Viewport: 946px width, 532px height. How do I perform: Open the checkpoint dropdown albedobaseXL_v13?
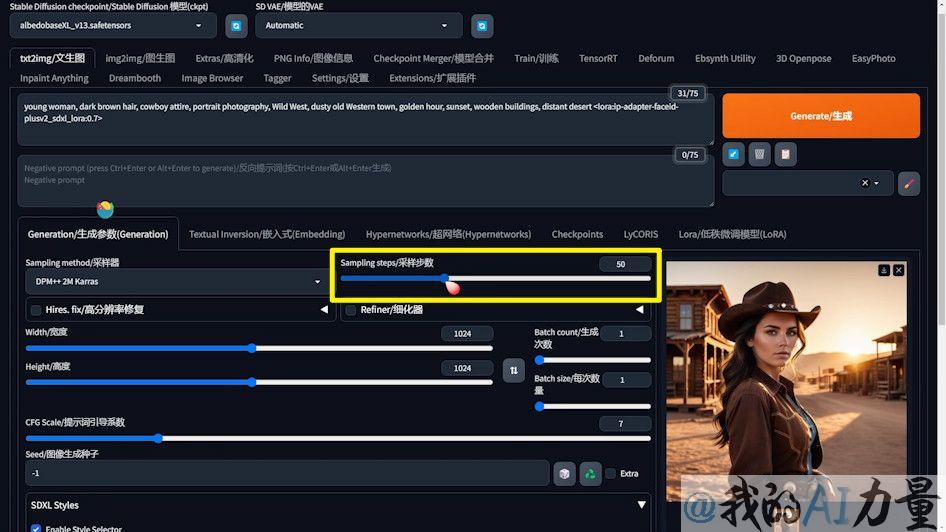[x=112, y=26]
